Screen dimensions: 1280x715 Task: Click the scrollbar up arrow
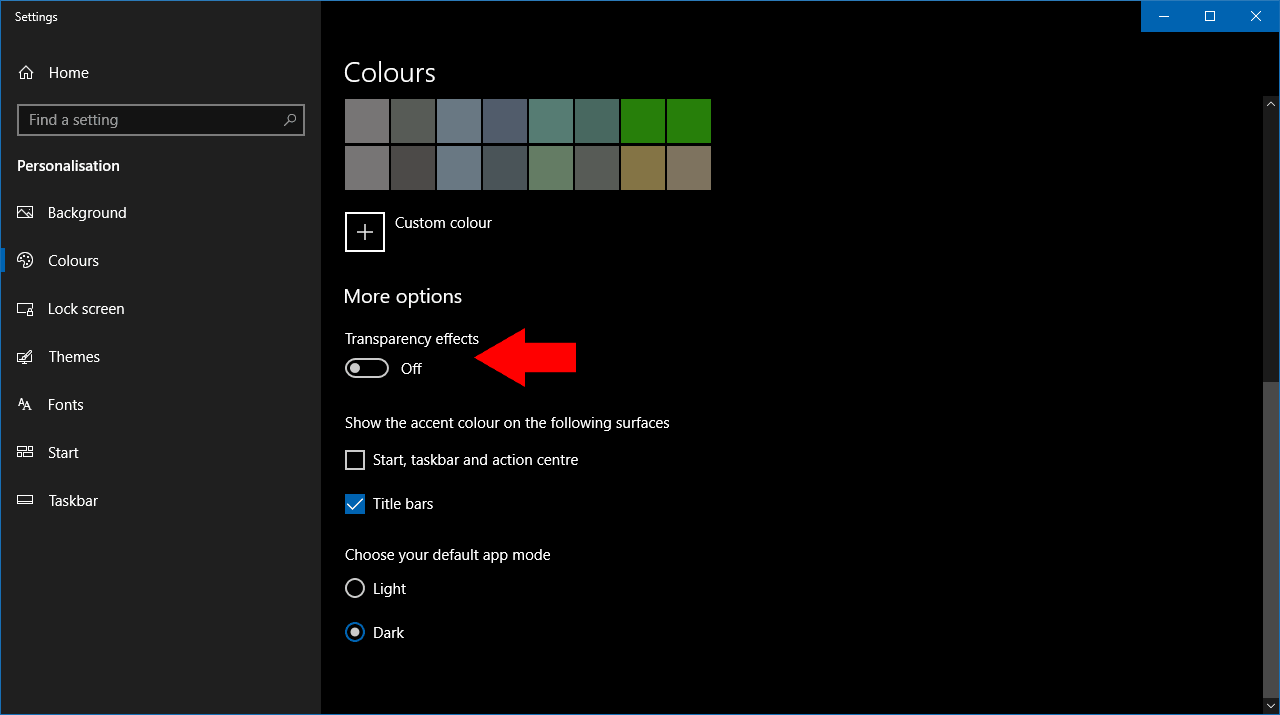point(1271,104)
